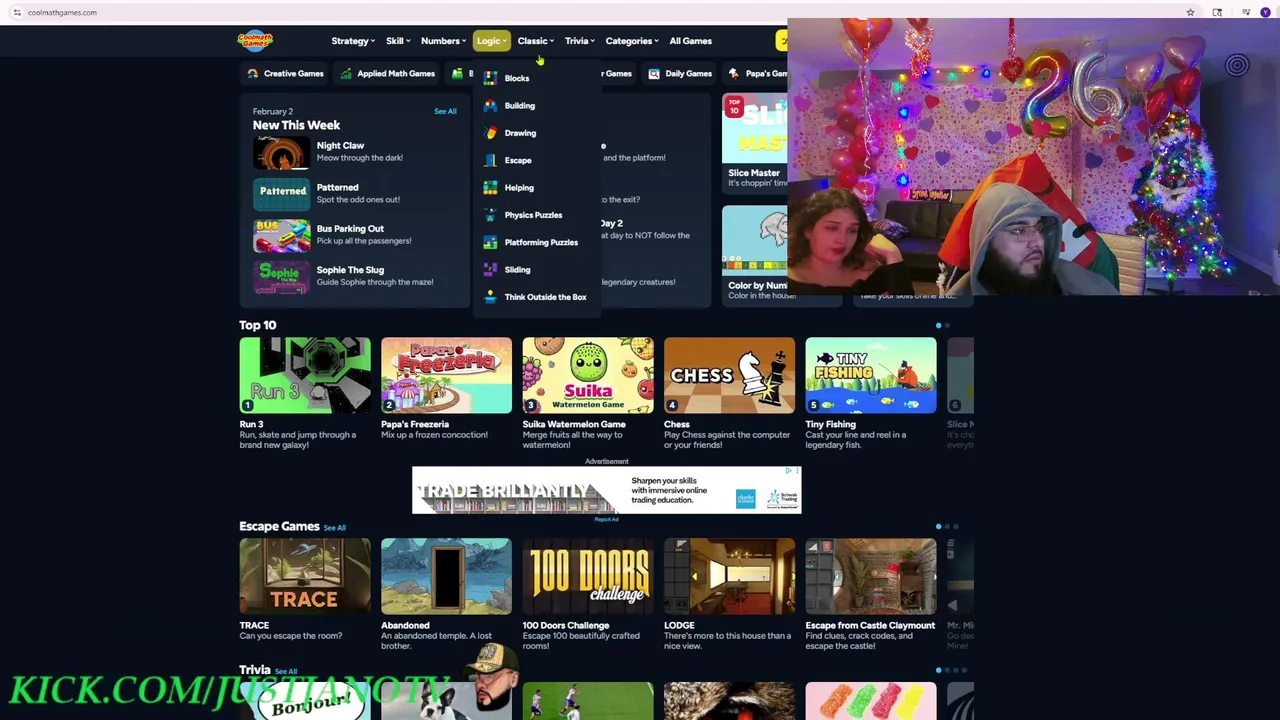Collapse the Logic dropdown menu
This screenshot has height=720, width=1280.
pyautogui.click(x=491, y=41)
